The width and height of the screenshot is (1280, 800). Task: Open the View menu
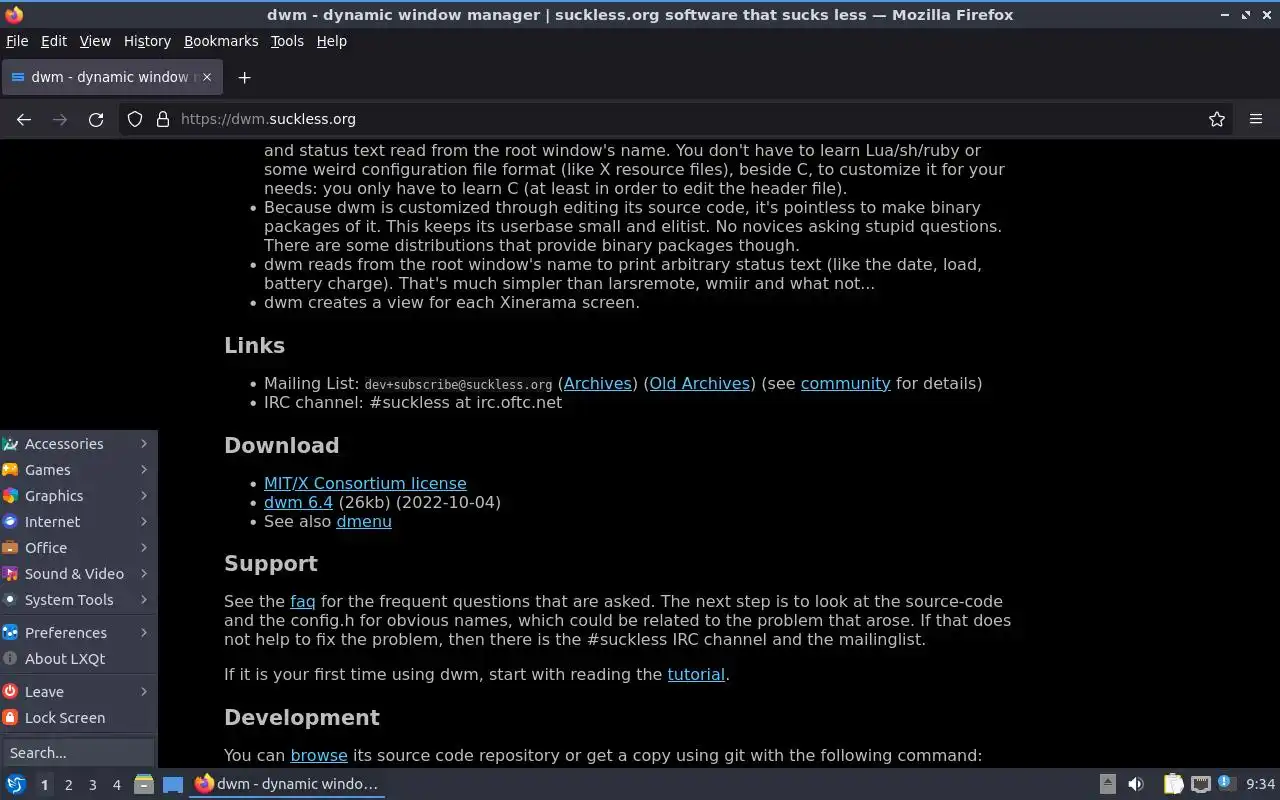[95, 41]
